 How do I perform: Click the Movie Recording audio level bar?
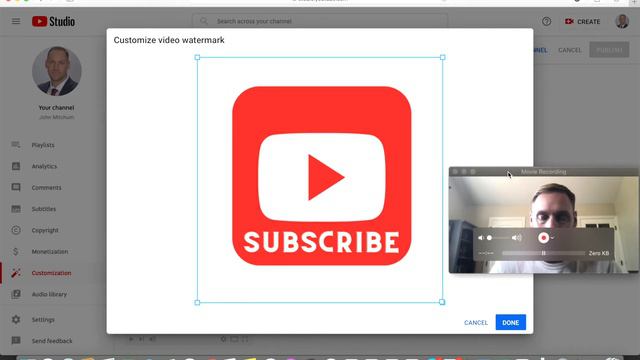[544, 253]
